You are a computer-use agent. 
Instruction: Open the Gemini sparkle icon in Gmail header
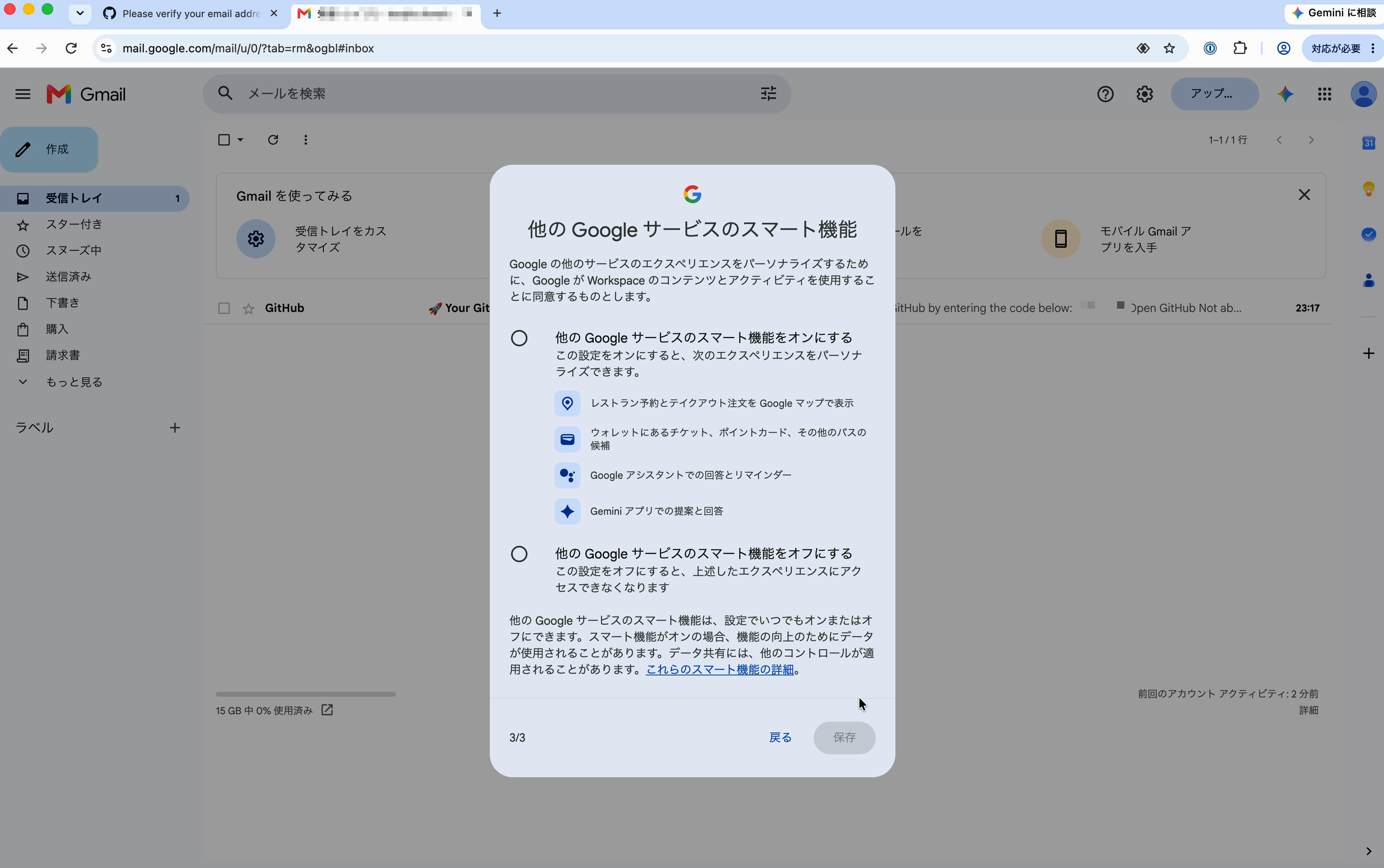(x=1285, y=94)
